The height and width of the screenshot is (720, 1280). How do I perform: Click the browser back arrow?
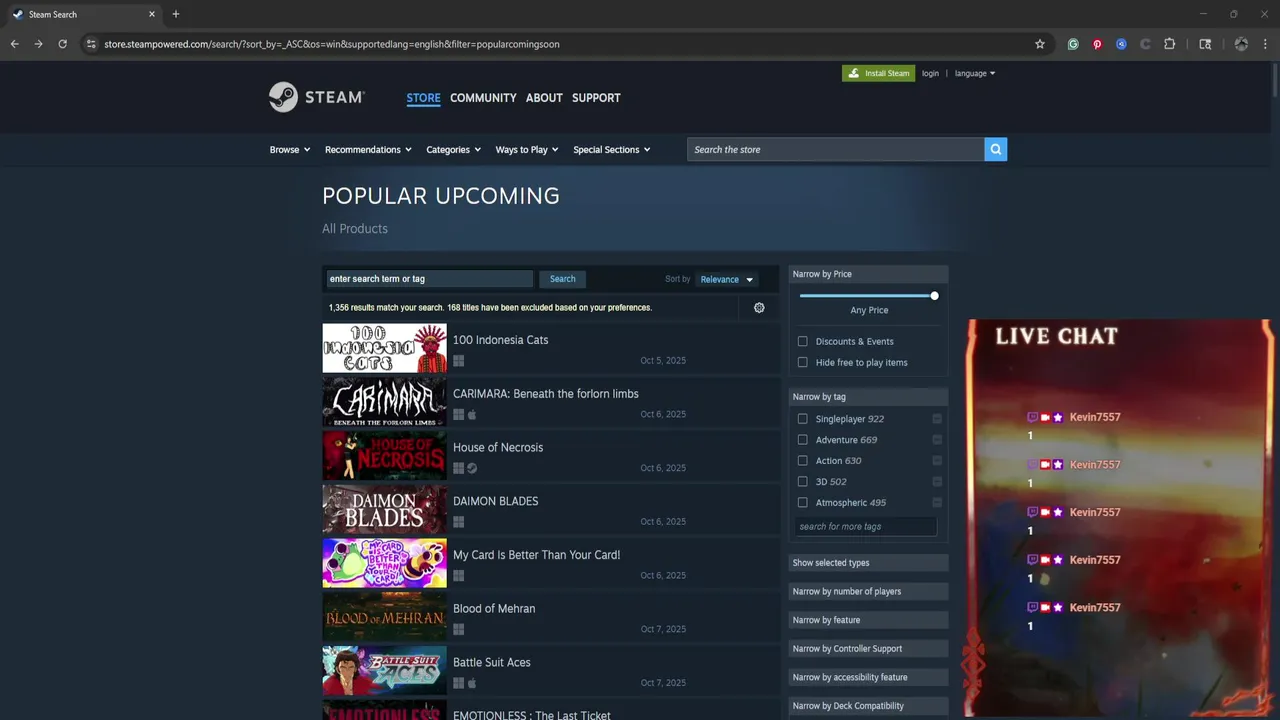[x=15, y=44]
